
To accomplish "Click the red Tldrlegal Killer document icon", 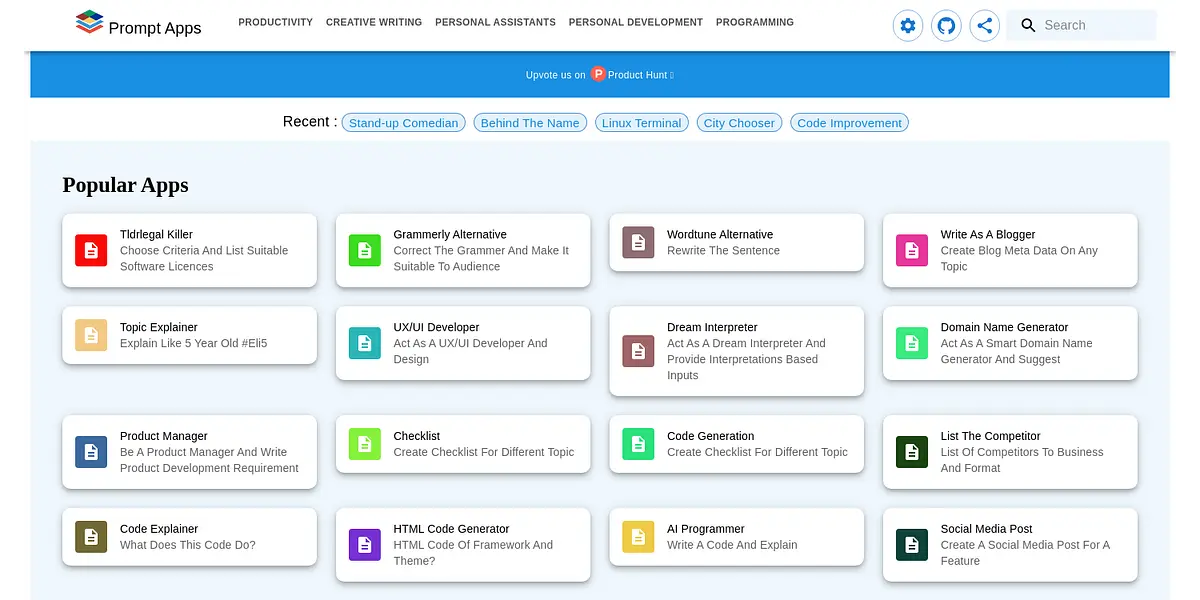I will tap(91, 250).
